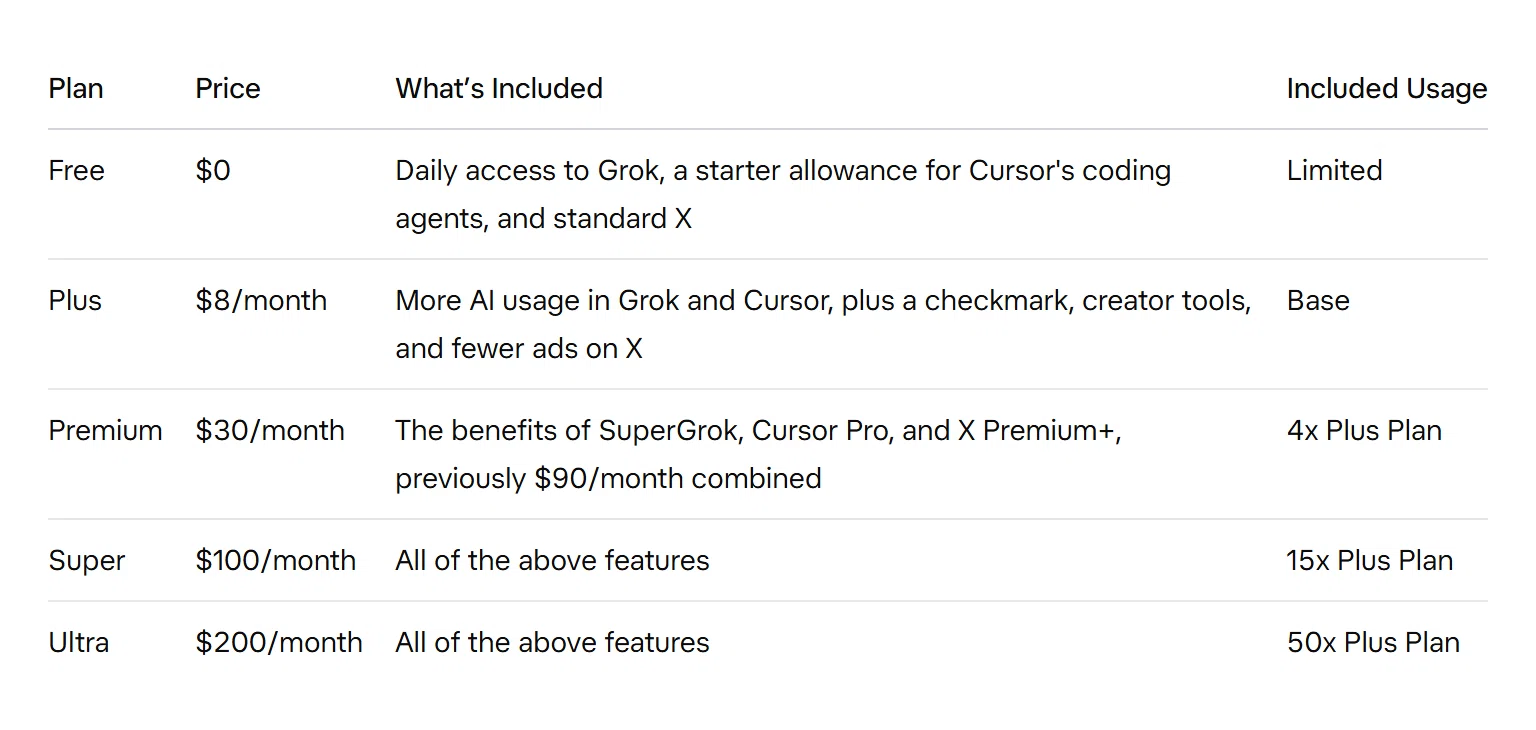The width and height of the screenshot is (1536, 730).
Task: Click the Plan column header
Action: pyautogui.click(x=76, y=88)
